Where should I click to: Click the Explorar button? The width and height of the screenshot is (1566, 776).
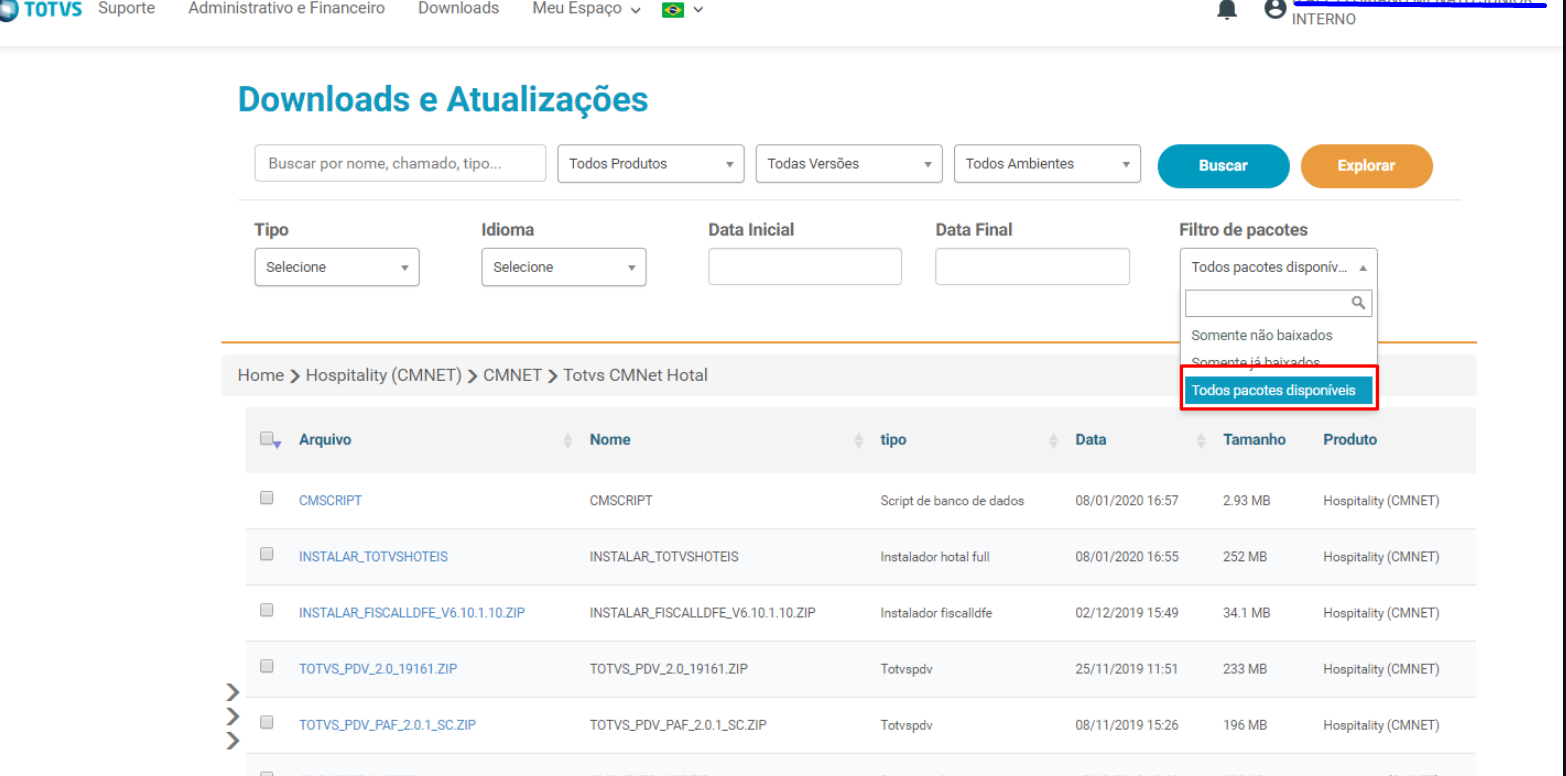pyautogui.click(x=1366, y=166)
